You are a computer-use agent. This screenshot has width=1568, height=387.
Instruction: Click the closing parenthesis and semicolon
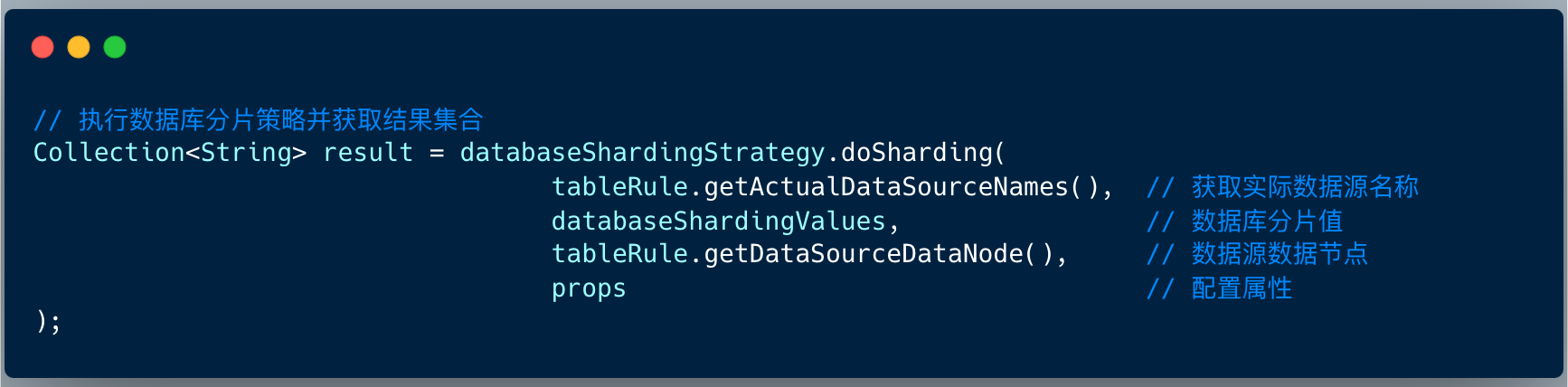[49, 322]
